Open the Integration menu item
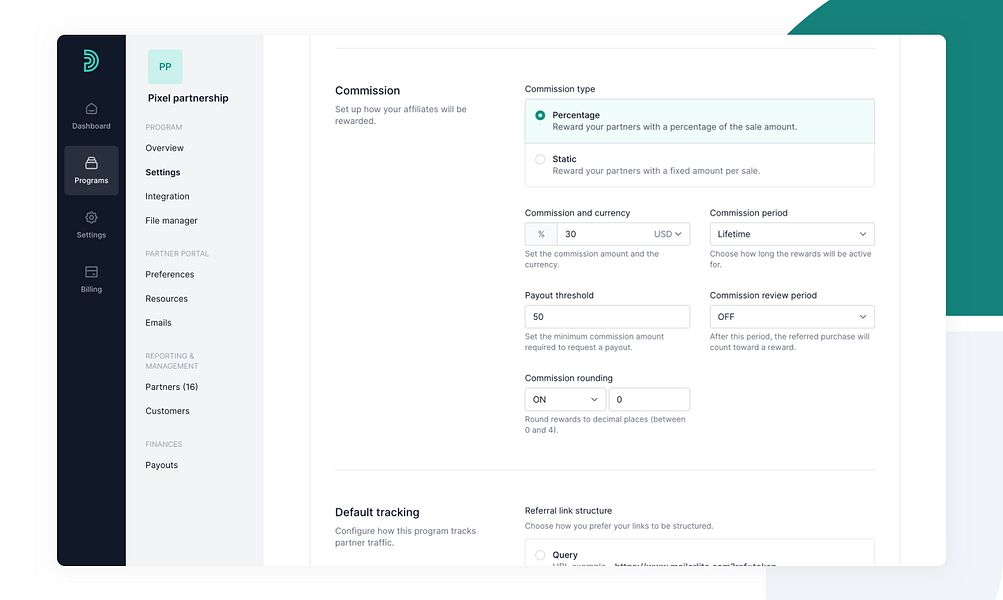The width and height of the screenshot is (1003, 600). 167,196
